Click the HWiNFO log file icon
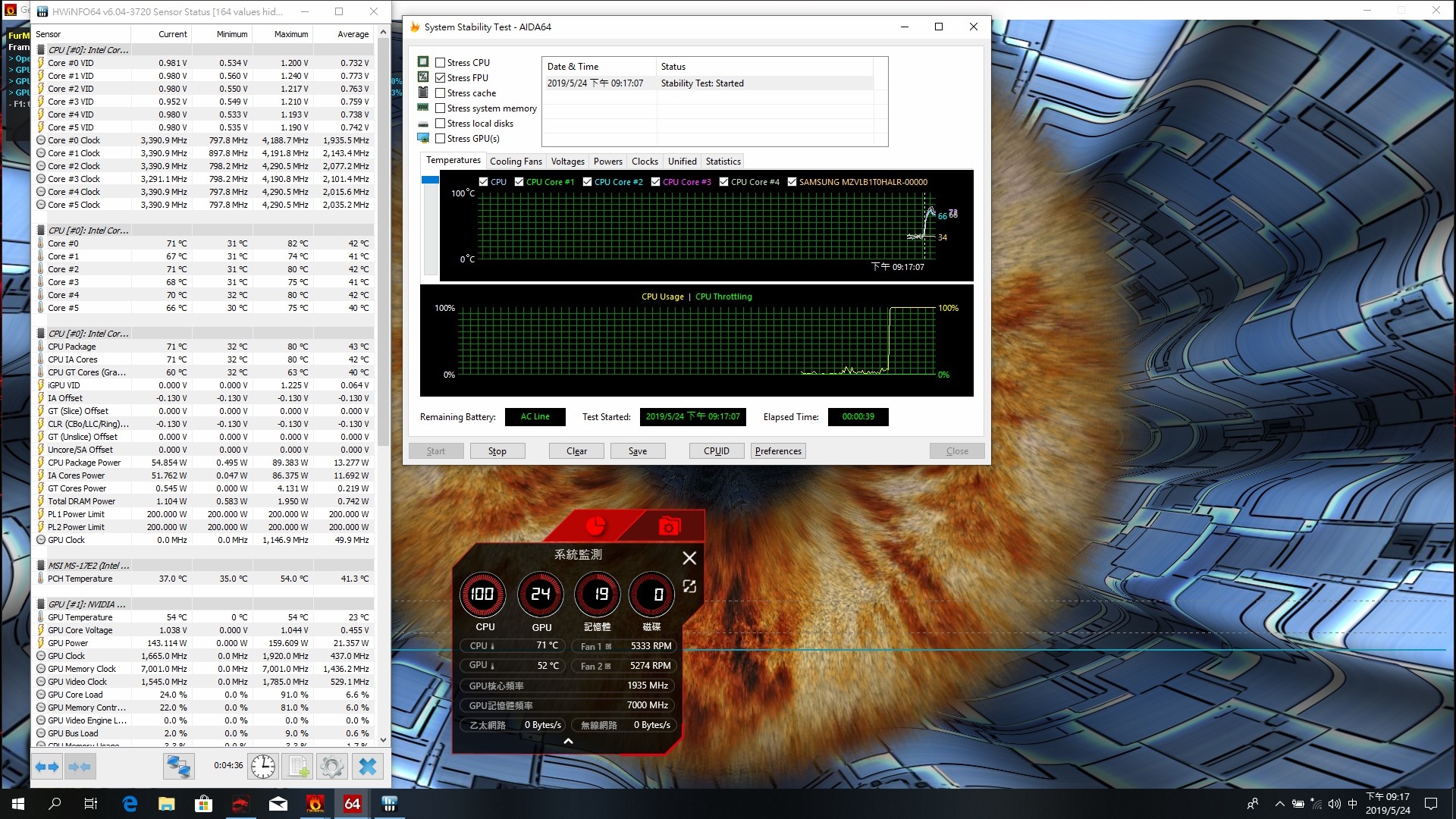 (x=297, y=766)
